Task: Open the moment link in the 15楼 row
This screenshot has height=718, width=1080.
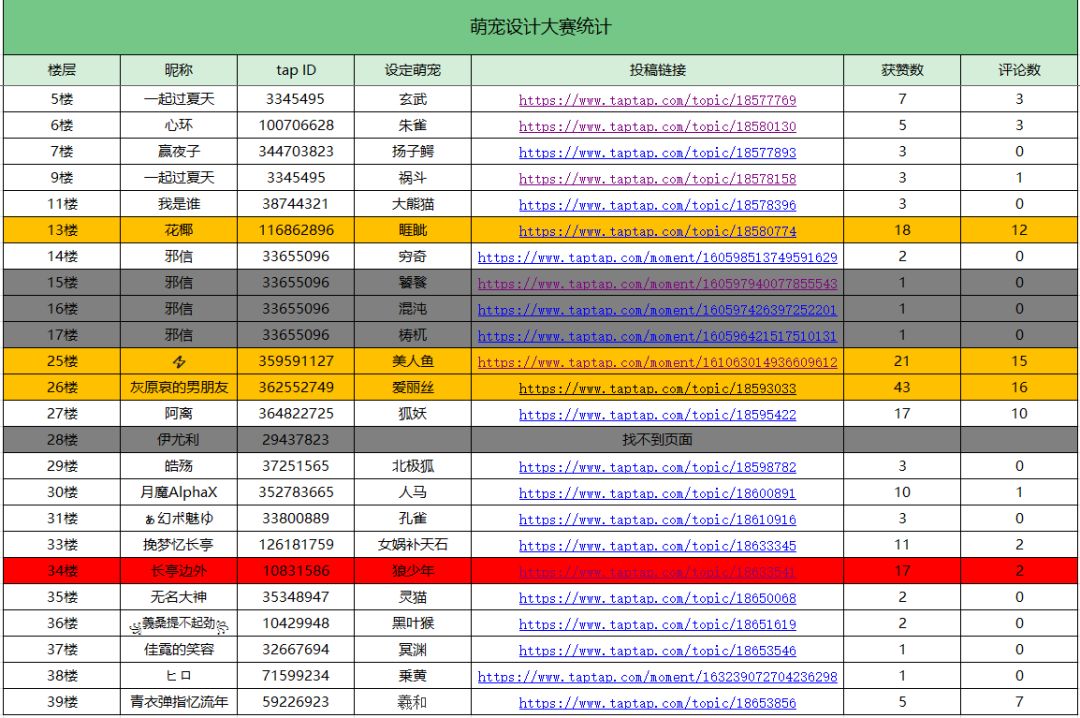Action: click(x=657, y=283)
